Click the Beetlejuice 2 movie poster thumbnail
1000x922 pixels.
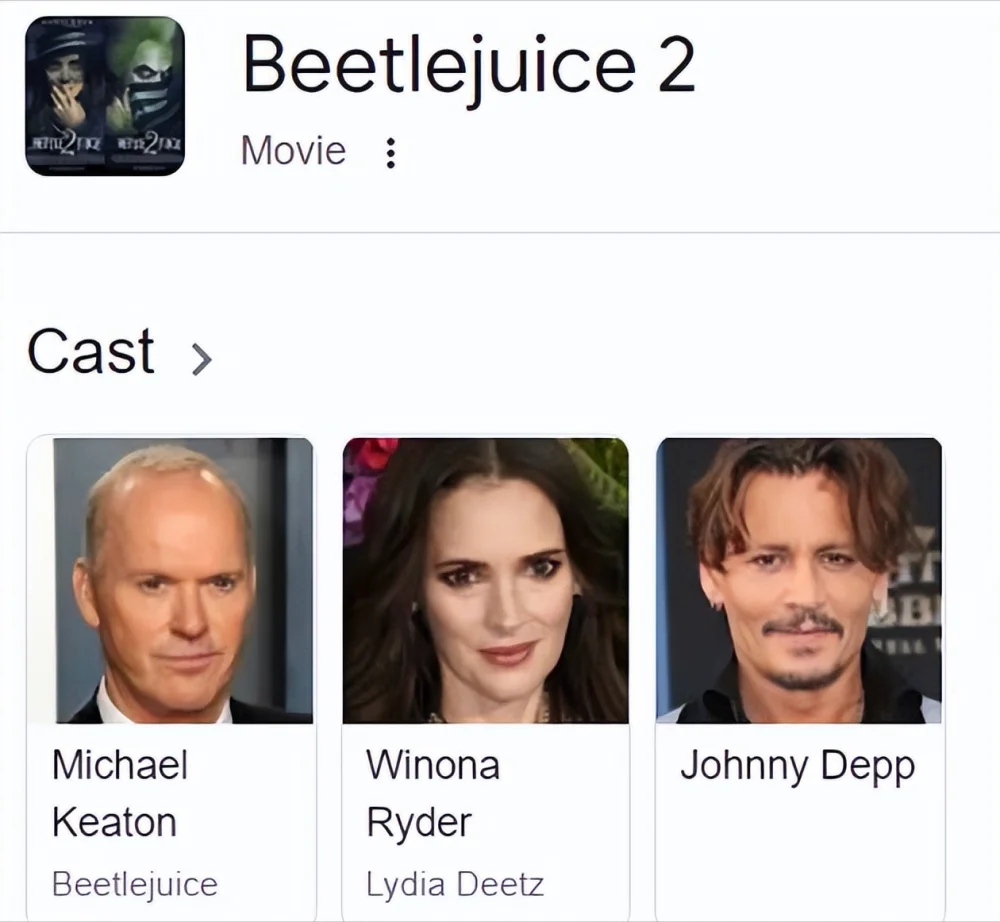[105, 96]
